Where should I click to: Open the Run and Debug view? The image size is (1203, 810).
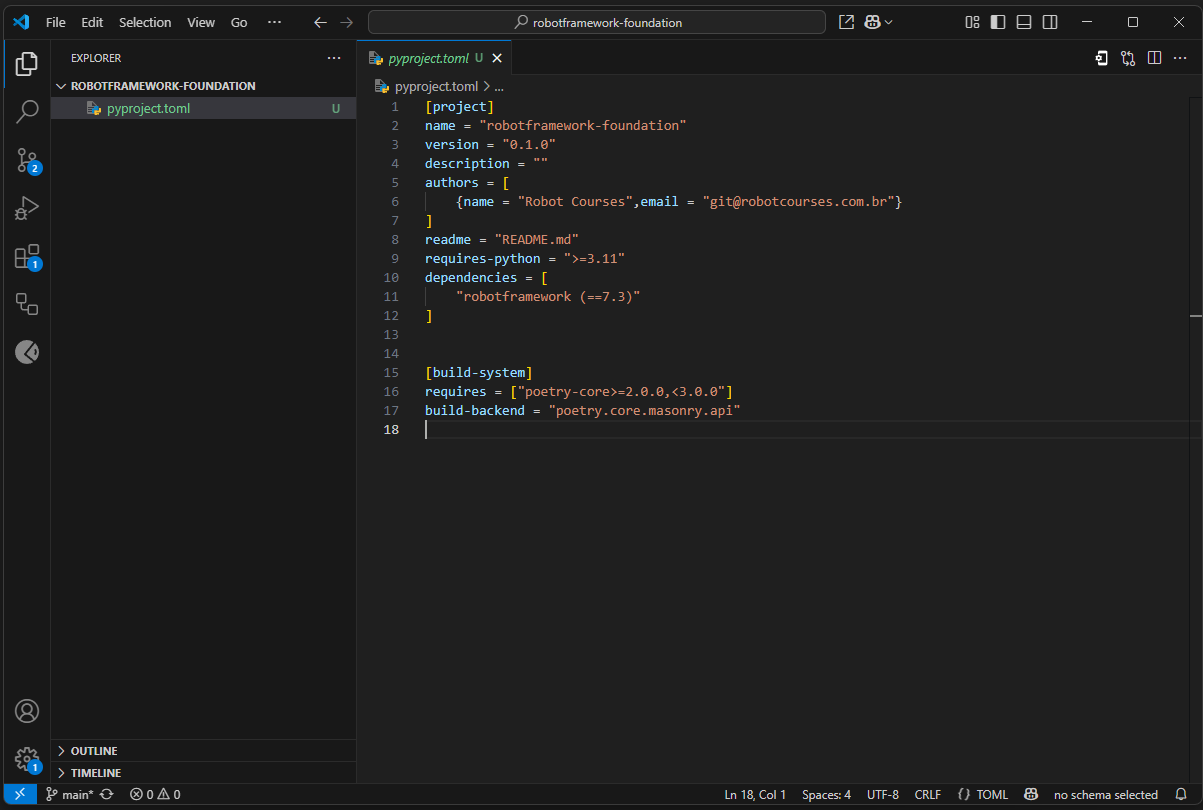[27, 208]
